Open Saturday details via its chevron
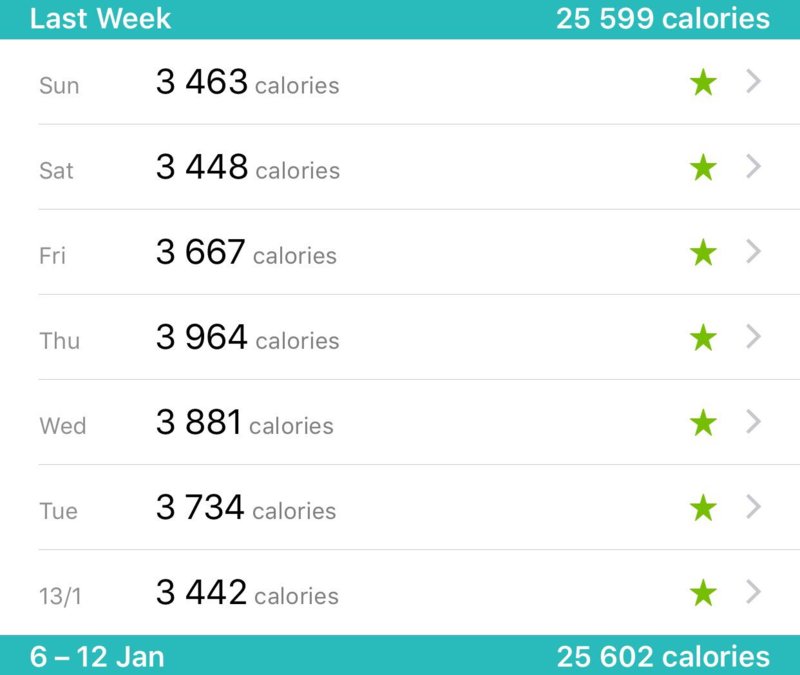Image resolution: width=800 pixels, height=675 pixels. coord(754,166)
